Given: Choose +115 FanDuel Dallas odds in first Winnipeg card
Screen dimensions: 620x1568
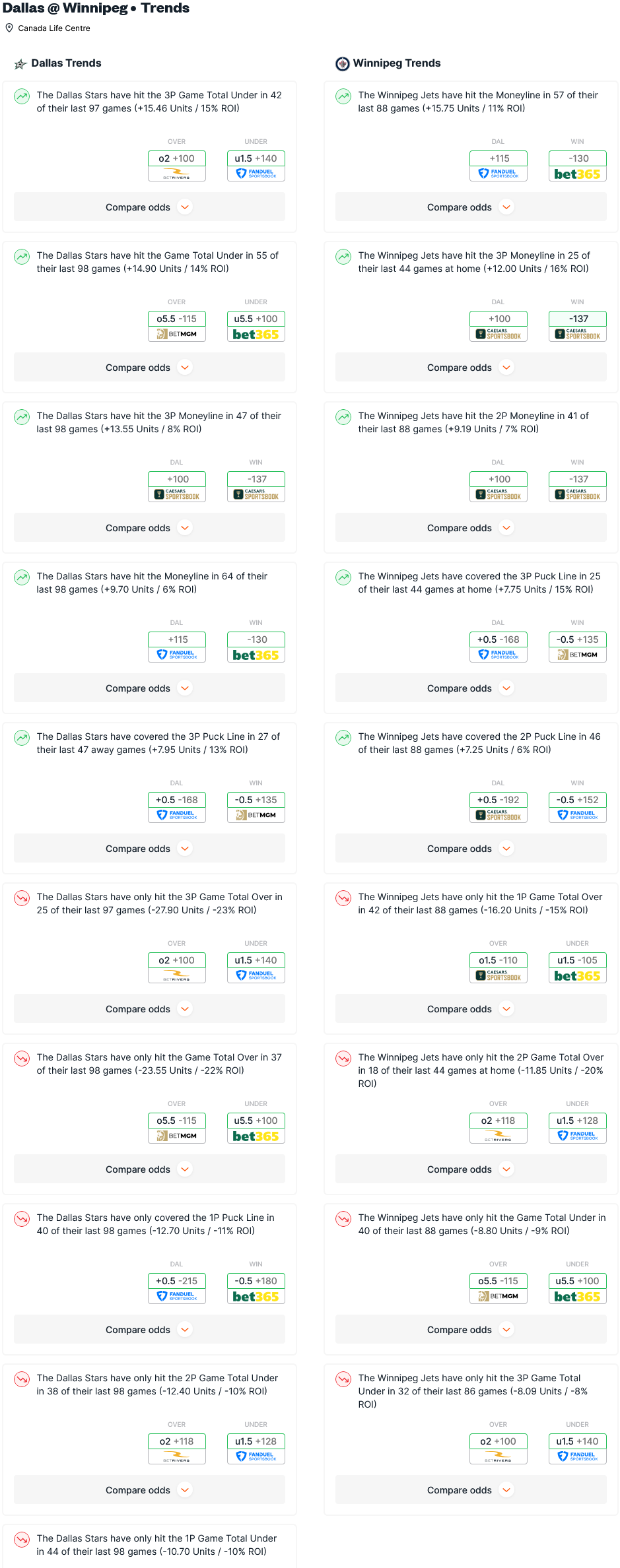Looking at the screenshot, I should coord(499,166).
